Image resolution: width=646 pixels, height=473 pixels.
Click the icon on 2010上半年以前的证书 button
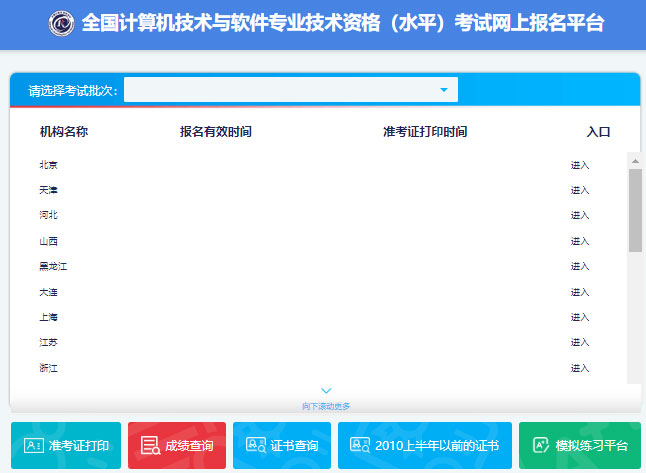point(360,445)
